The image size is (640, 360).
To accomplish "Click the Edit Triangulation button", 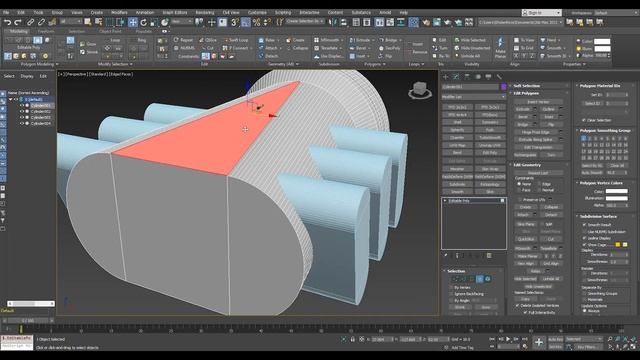I will (x=538, y=147).
